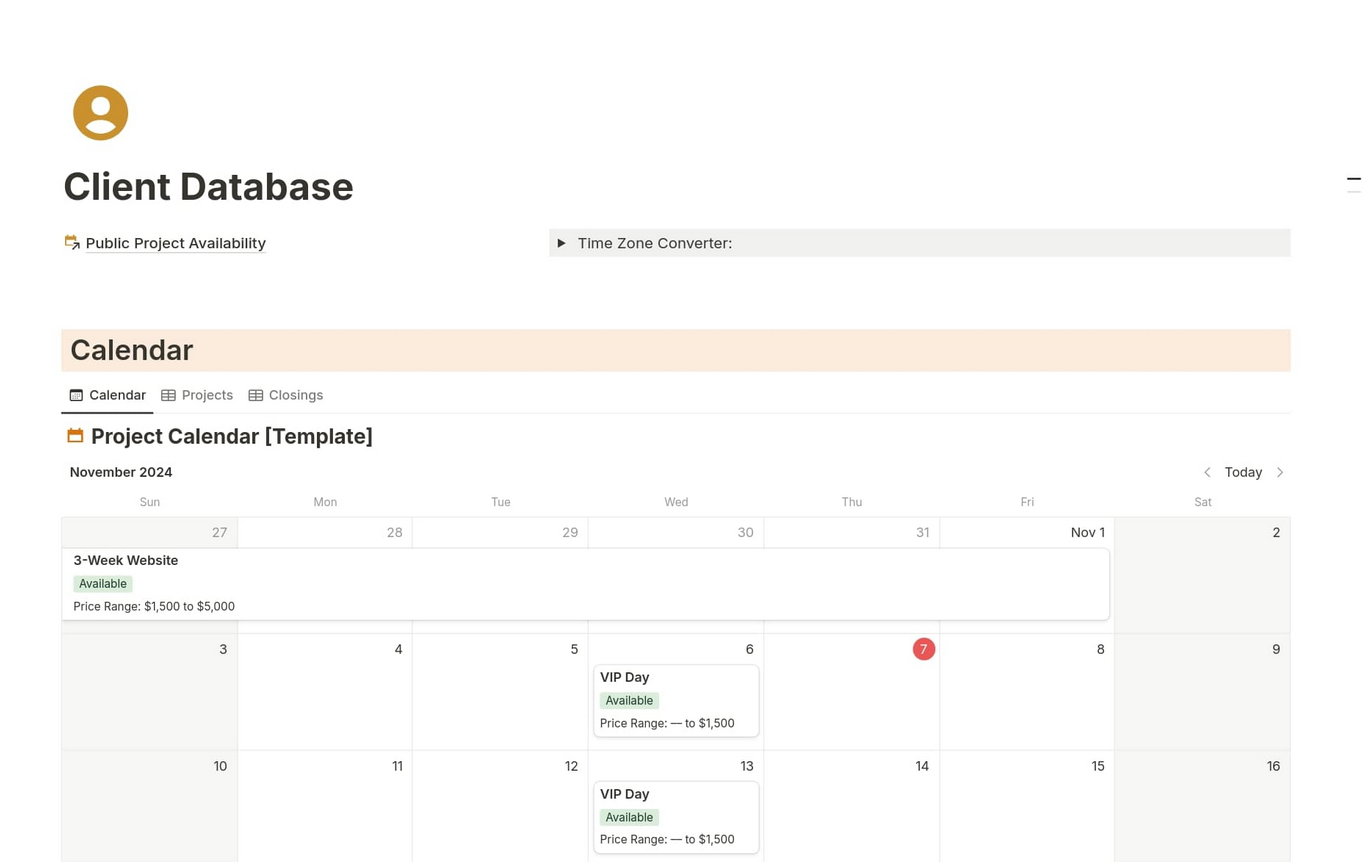
Task: Go to next month with right arrow
Action: [x=1280, y=472]
